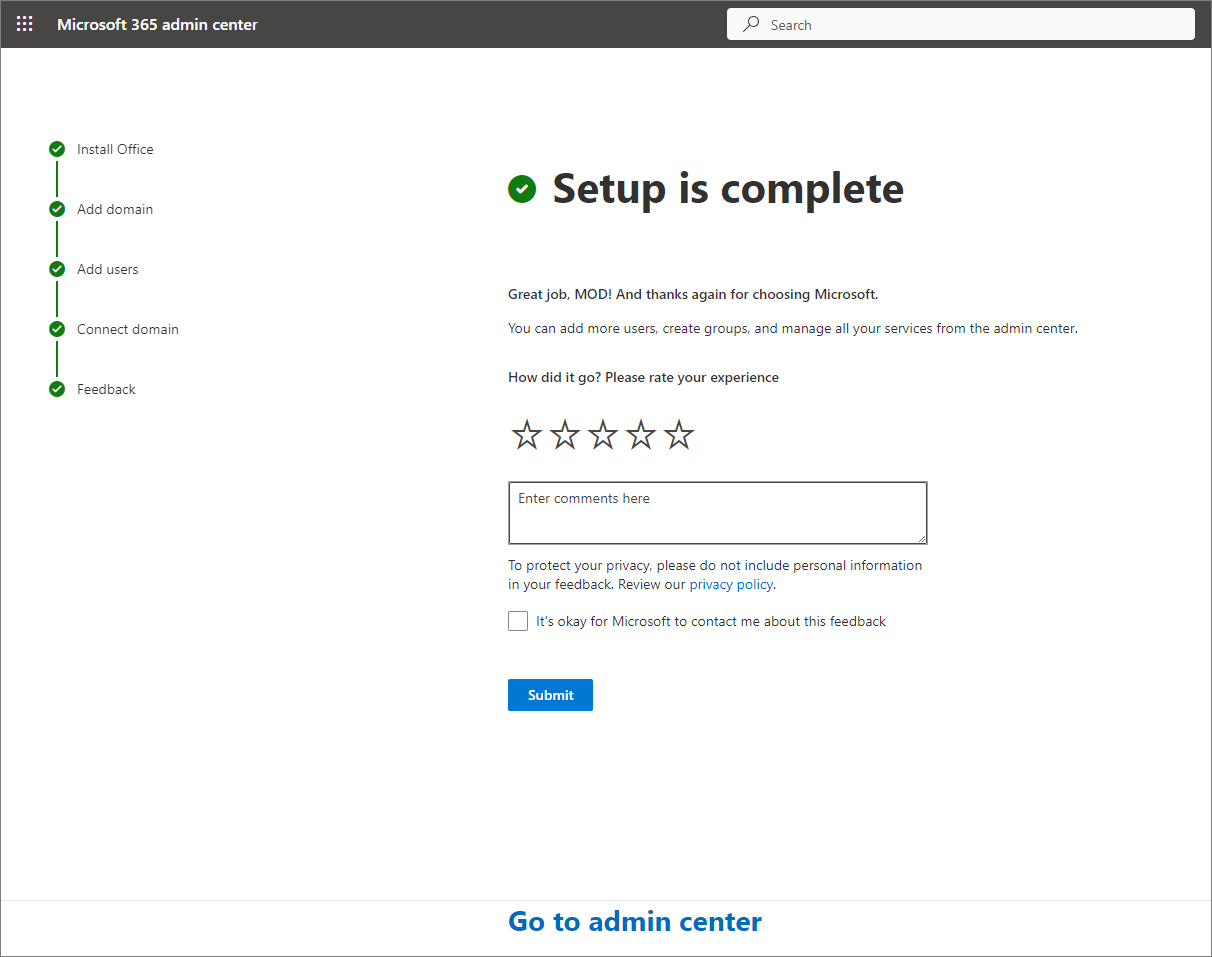This screenshot has width=1212, height=957.
Task: Go to admin center
Action: [x=635, y=921]
